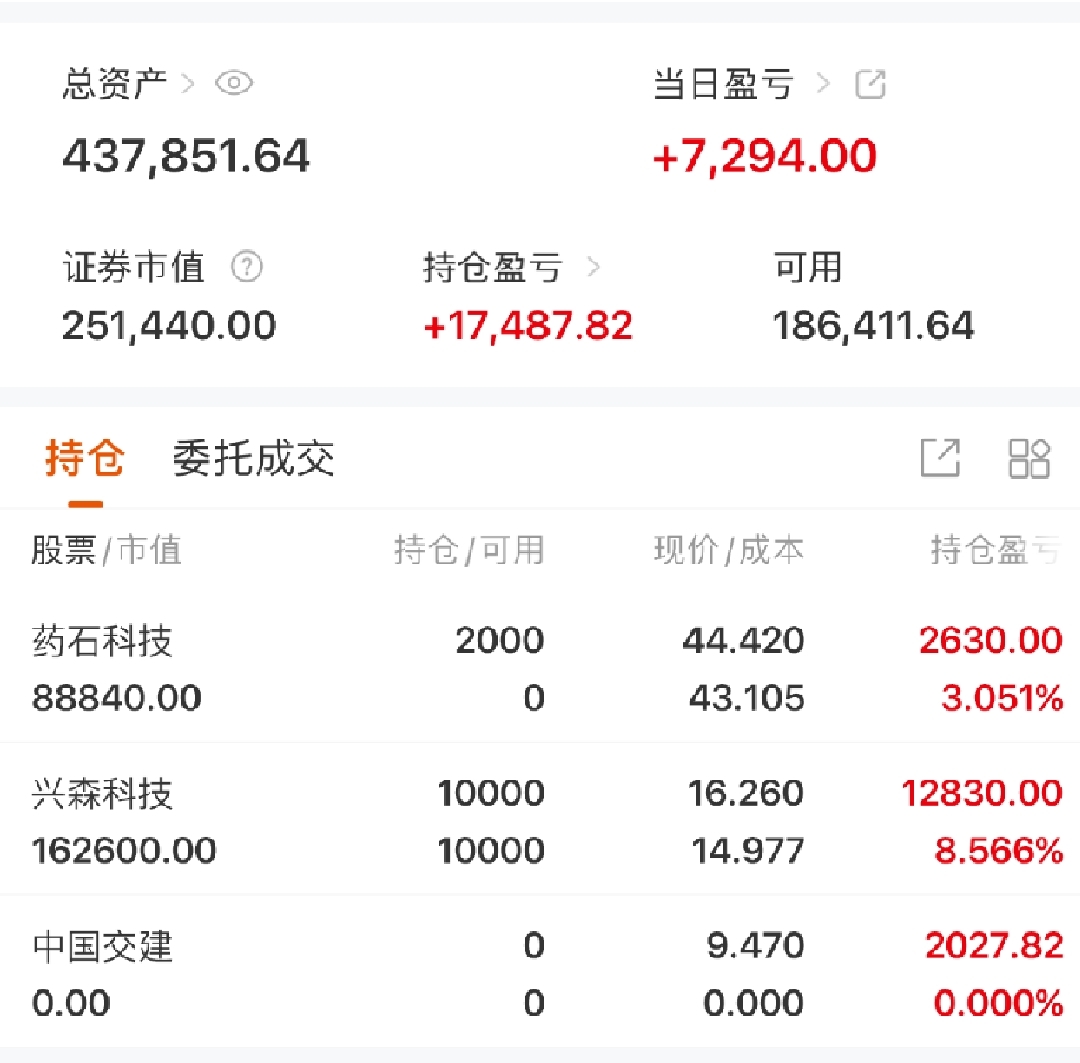Export holdings using share icon in tab bar
Screen dimensions: 1080x1063
[940, 457]
